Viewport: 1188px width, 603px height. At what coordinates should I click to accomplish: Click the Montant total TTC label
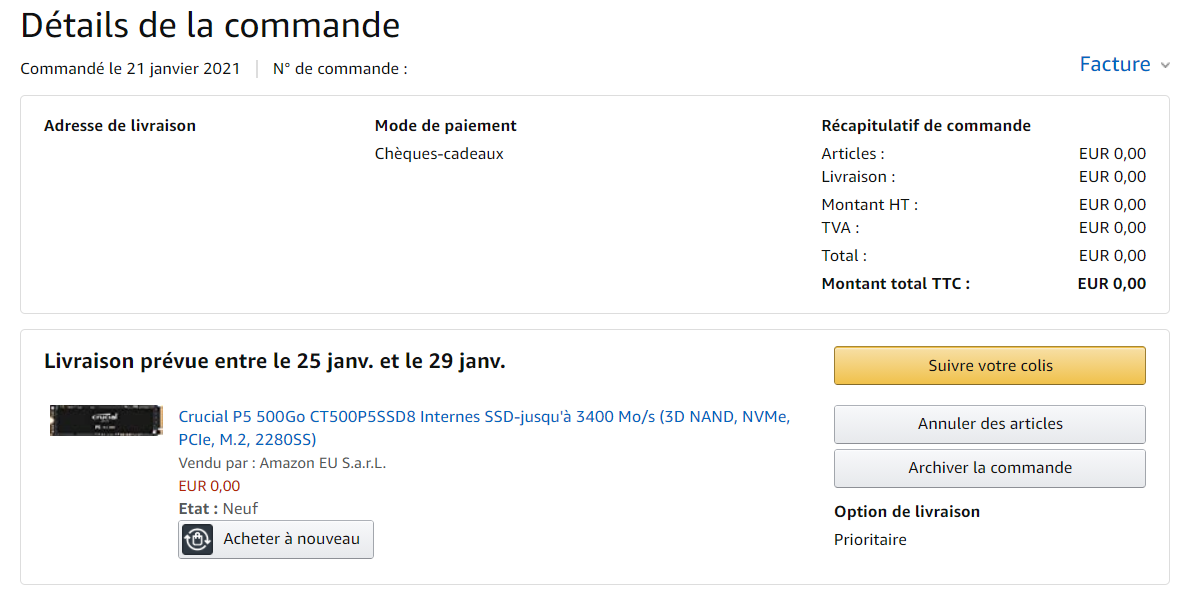pyautogui.click(x=895, y=283)
